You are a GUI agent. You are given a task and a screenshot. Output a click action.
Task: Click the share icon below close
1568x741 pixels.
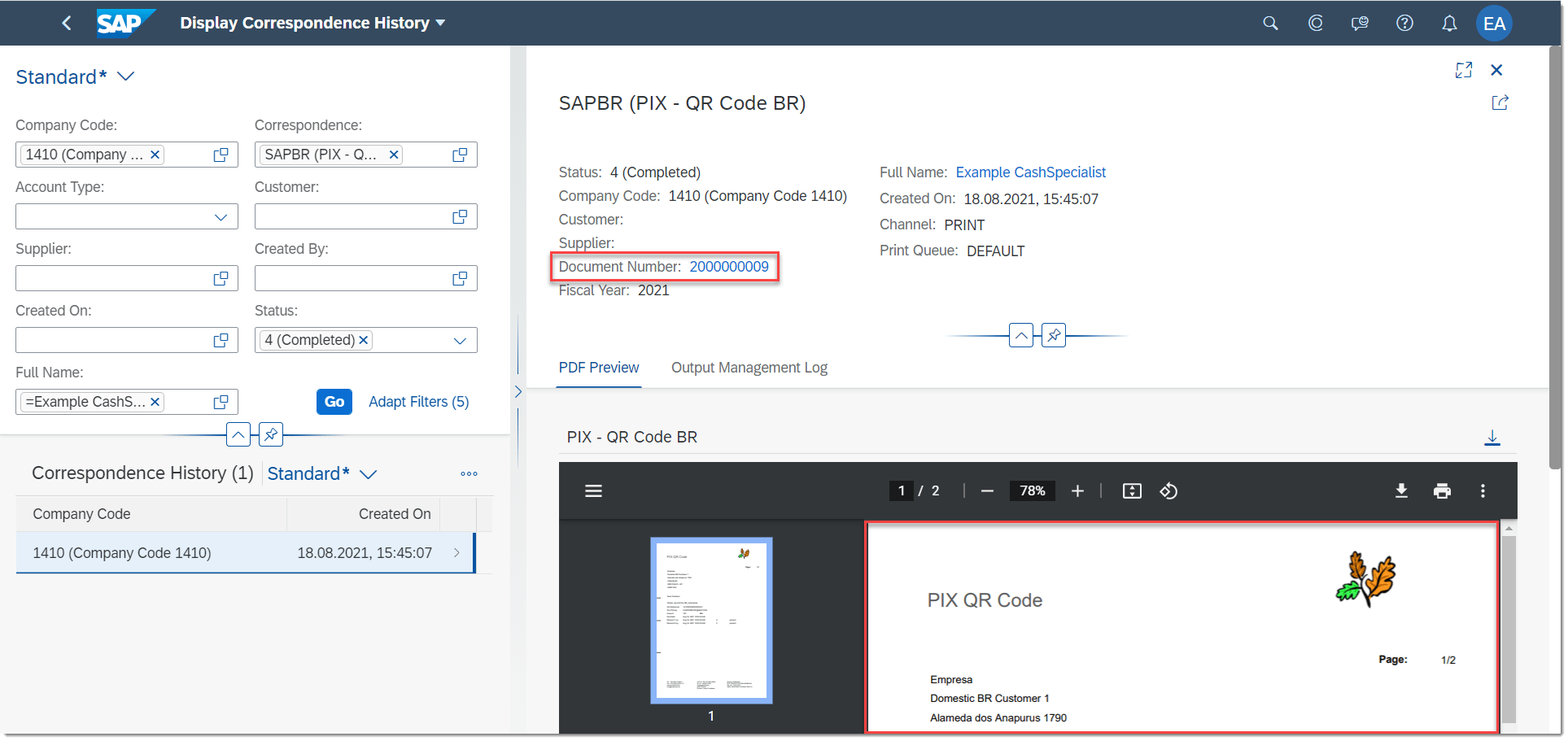[1500, 102]
